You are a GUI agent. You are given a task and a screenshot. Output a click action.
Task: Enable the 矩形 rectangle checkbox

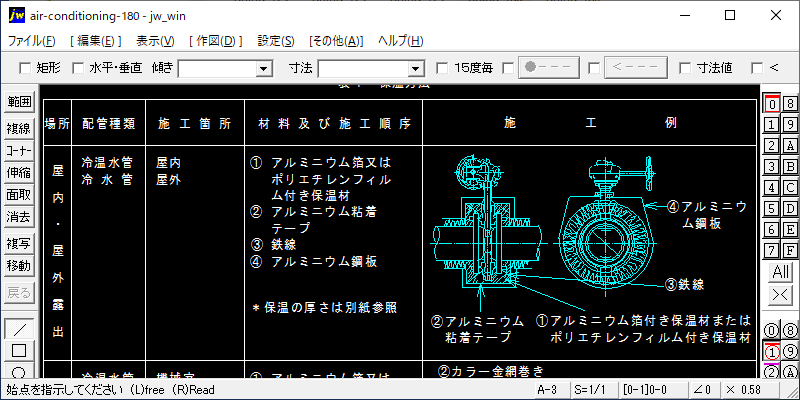pos(24,68)
